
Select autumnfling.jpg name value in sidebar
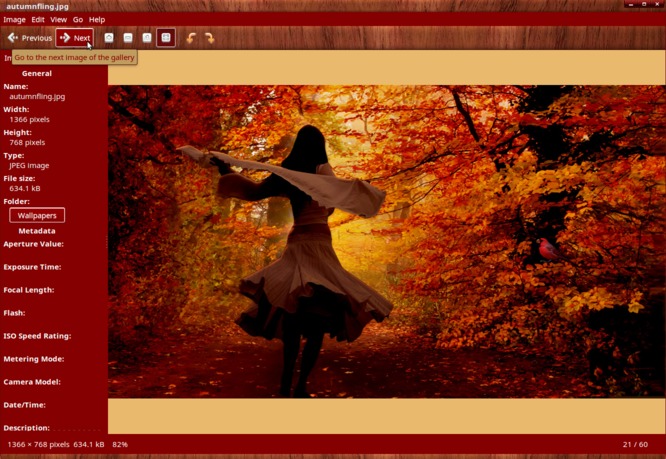[37, 96]
